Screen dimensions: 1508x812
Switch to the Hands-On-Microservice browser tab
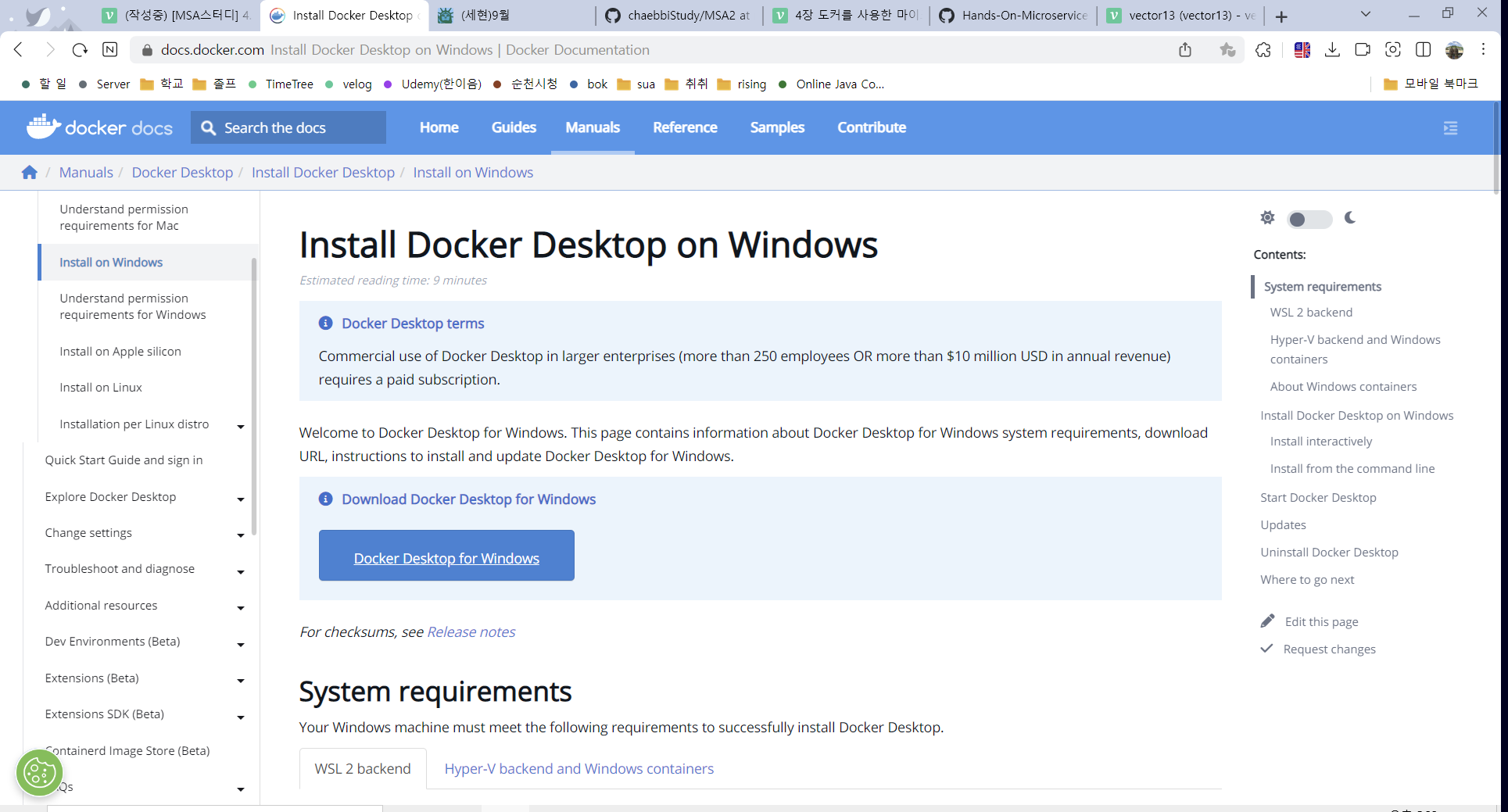(x=1013, y=15)
